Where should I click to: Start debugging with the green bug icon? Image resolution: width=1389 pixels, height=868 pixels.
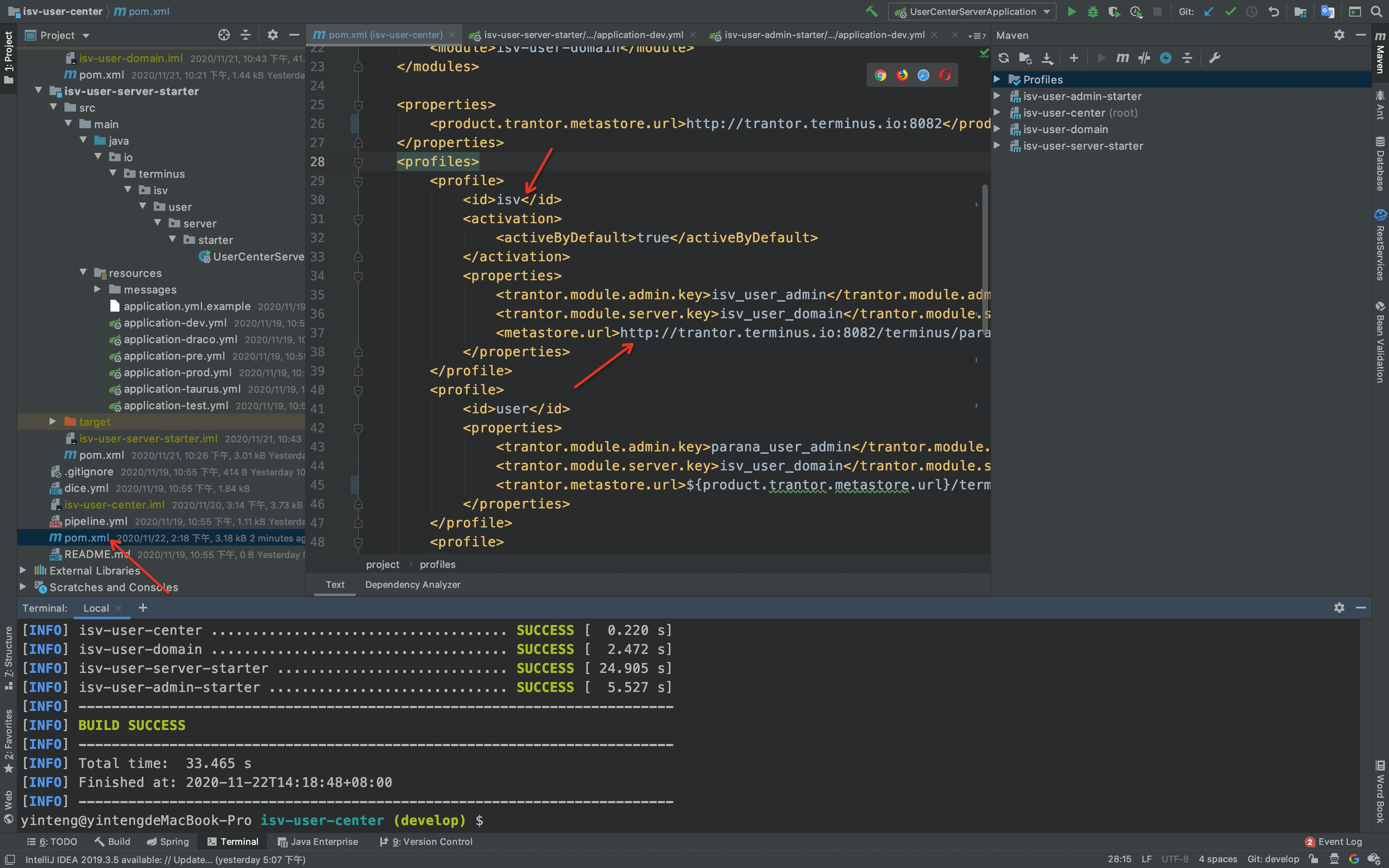coord(1093,12)
